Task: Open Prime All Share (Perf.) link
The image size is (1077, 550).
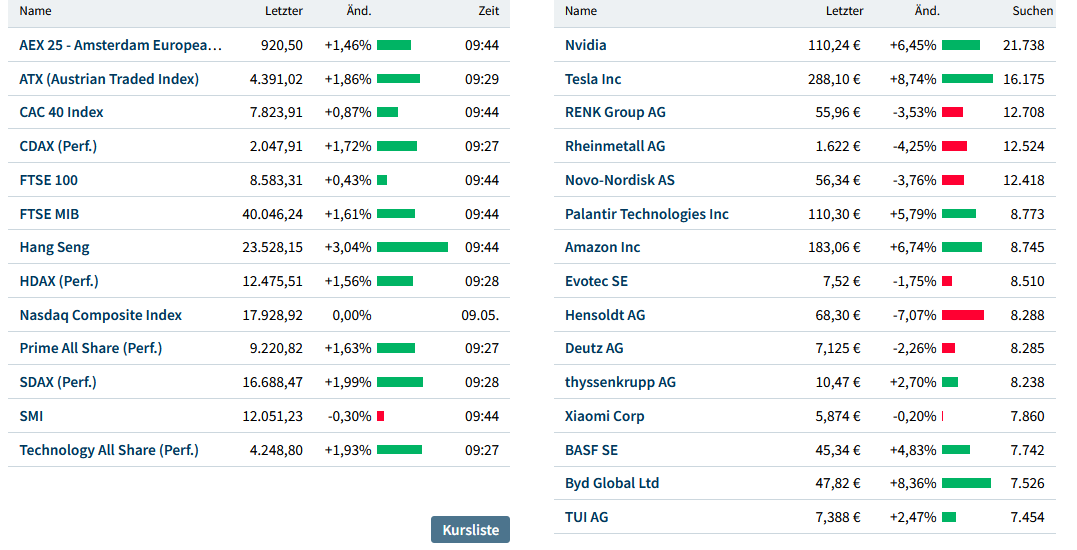Action: pyautogui.click(x=91, y=348)
